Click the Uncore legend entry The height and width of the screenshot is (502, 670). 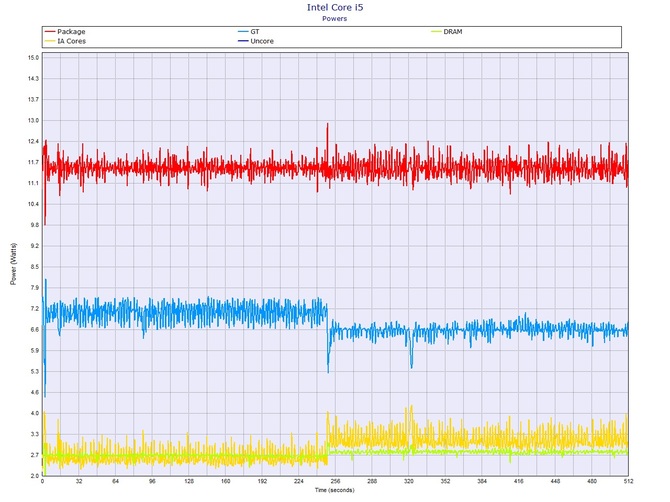[256, 41]
